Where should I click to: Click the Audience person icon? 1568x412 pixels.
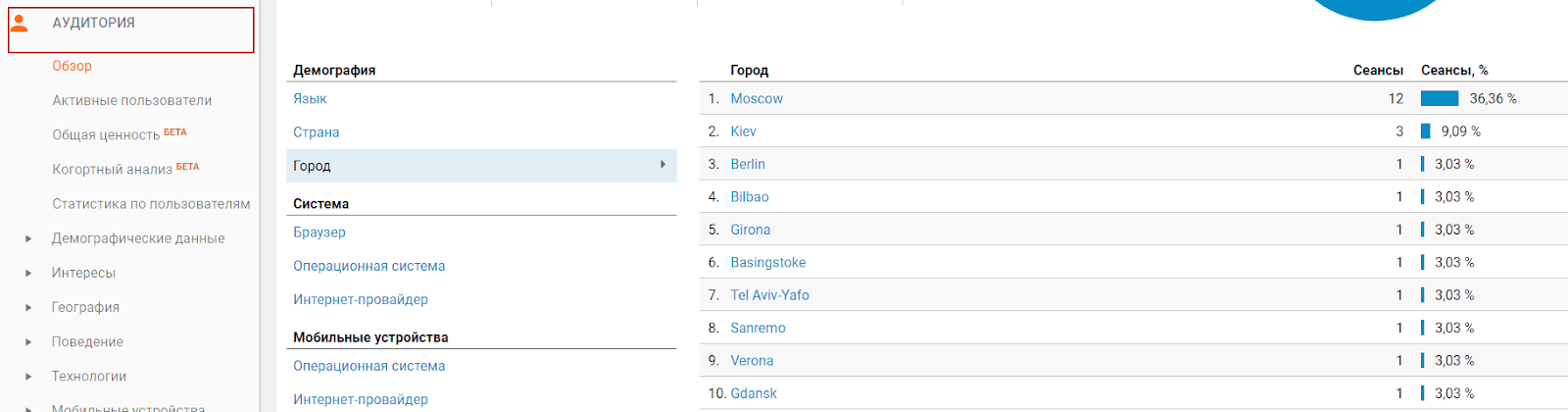pos(19,23)
